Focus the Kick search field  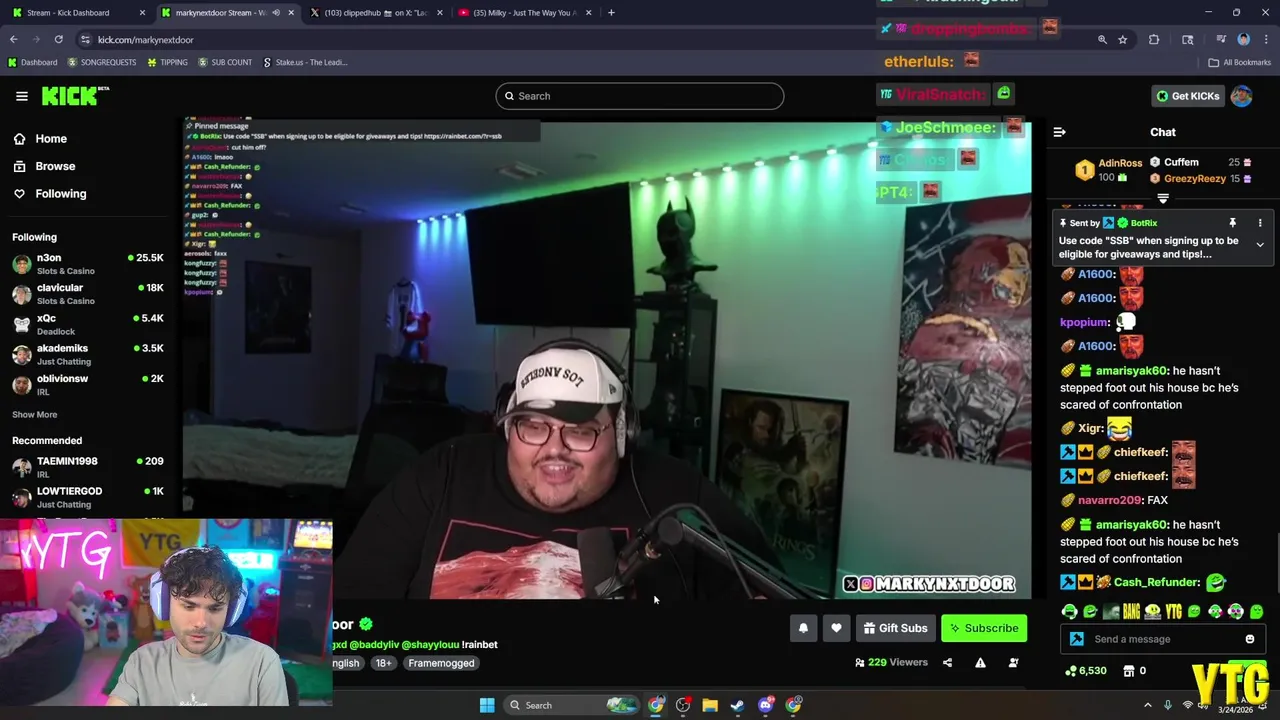point(639,96)
